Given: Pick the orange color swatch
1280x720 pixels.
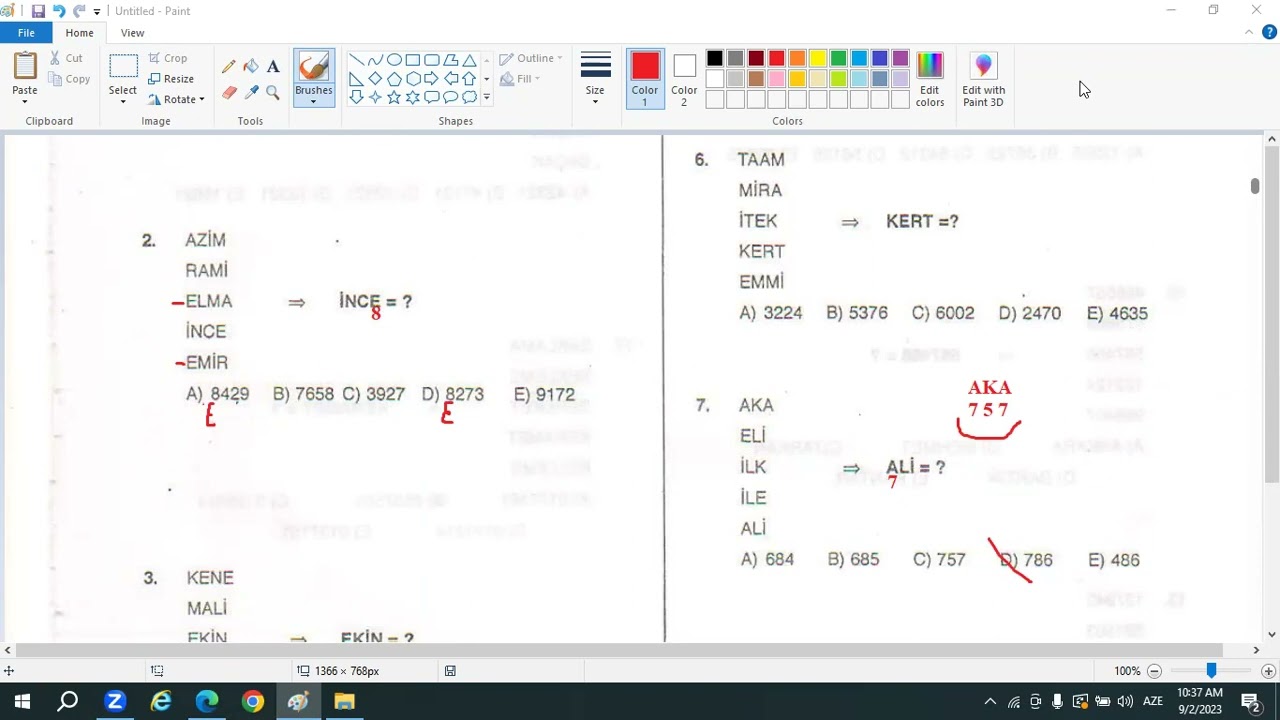Looking at the screenshot, I should click(797, 59).
